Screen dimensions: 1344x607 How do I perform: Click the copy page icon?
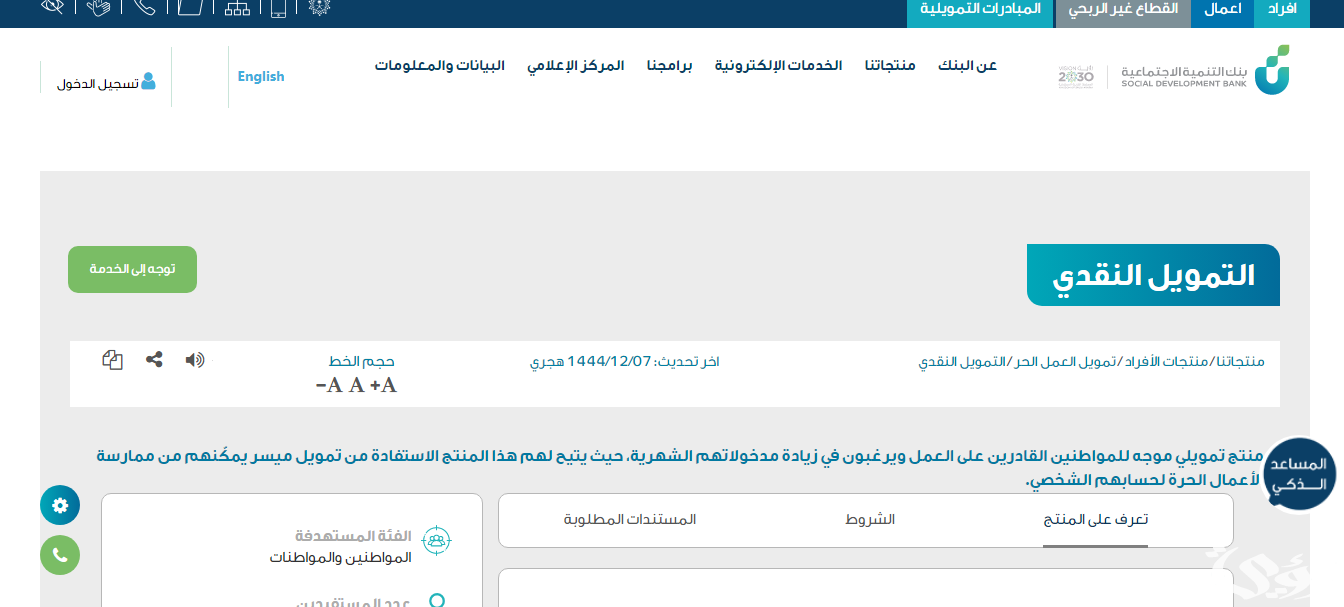click(113, 360)
